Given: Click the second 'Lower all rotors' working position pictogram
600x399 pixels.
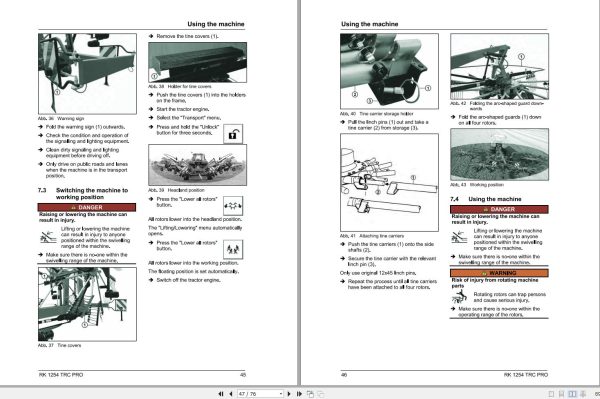Looking at the screenshot, I should click(233, 249).
